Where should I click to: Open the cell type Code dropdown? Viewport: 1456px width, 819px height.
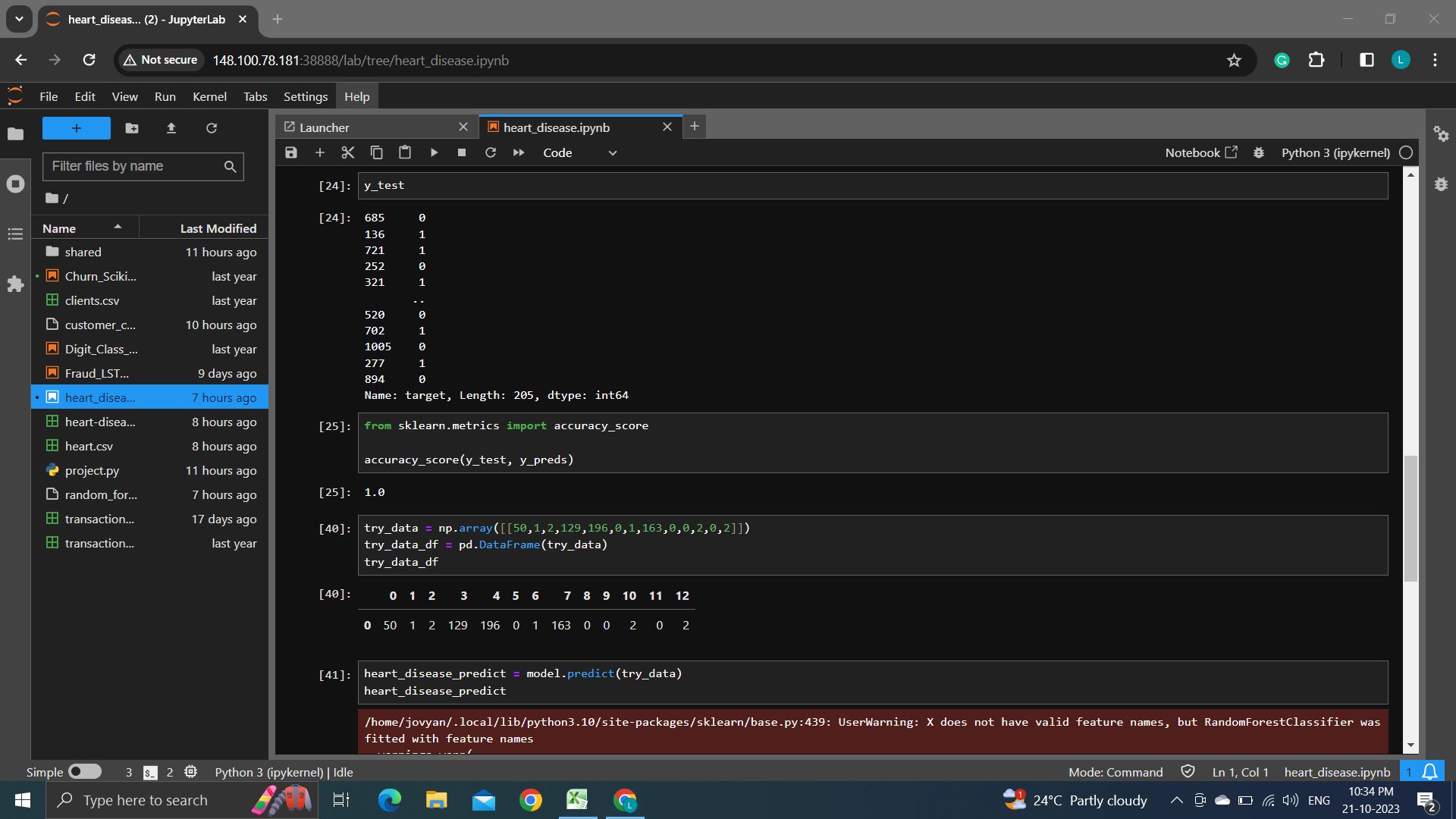(x=580, y=152)
